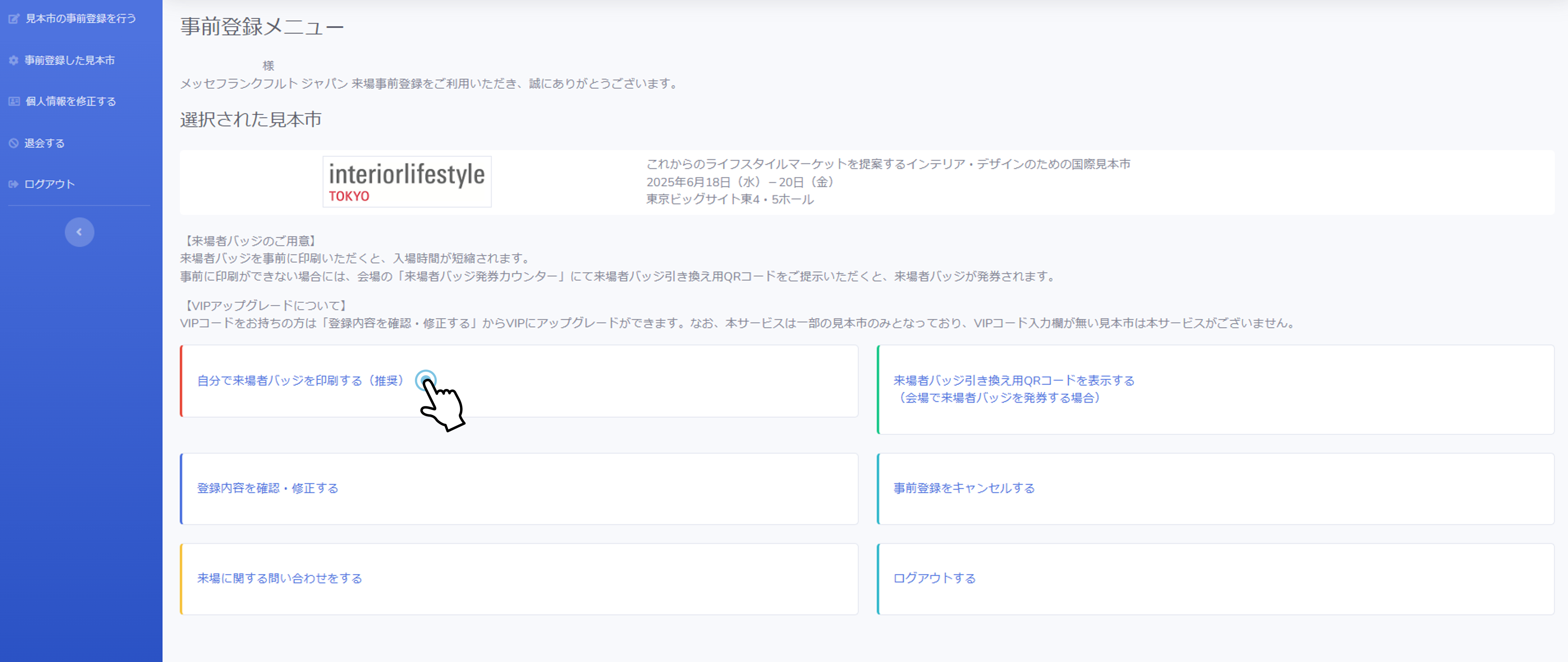
Task: Click the 【来場者バッジのご用意】 label
Action: 250,241
